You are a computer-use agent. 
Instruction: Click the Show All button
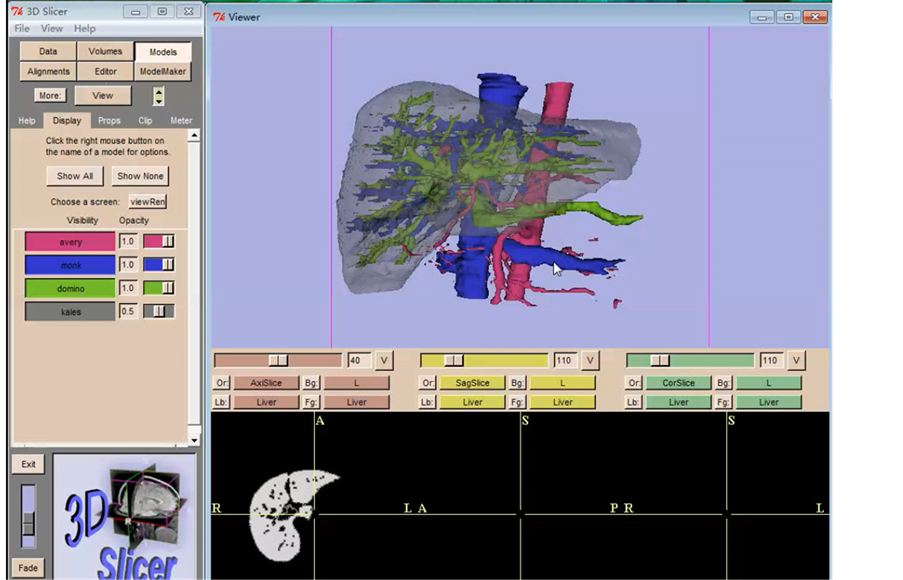click(75, 176)
